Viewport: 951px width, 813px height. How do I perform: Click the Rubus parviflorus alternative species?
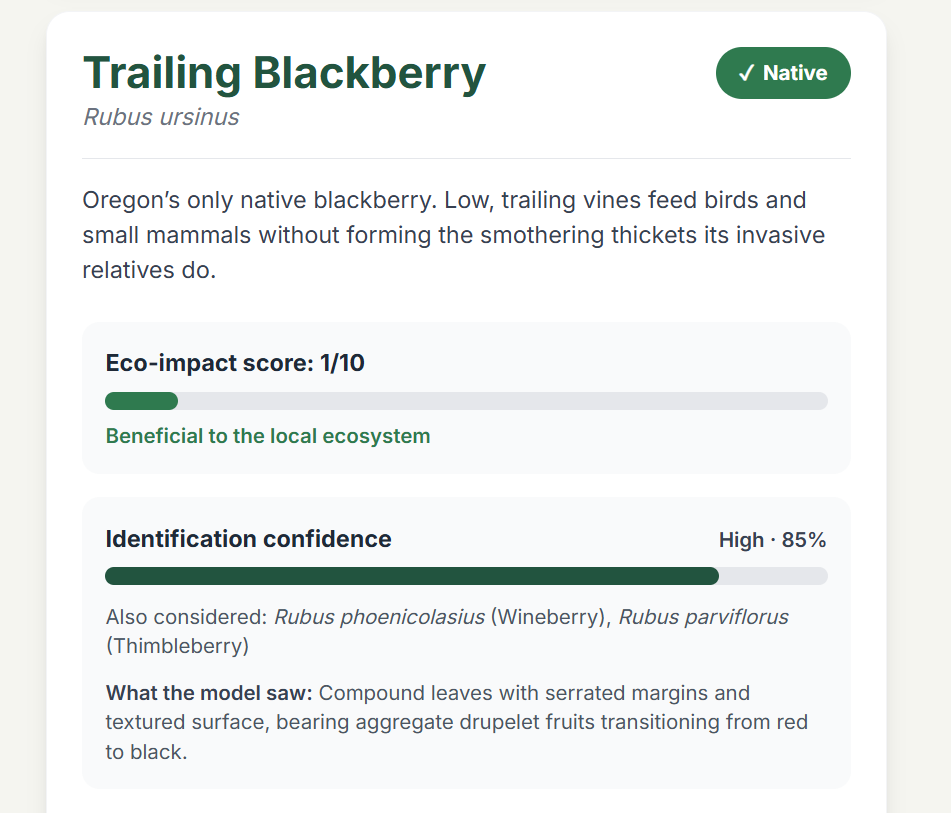tap(704, 617)
